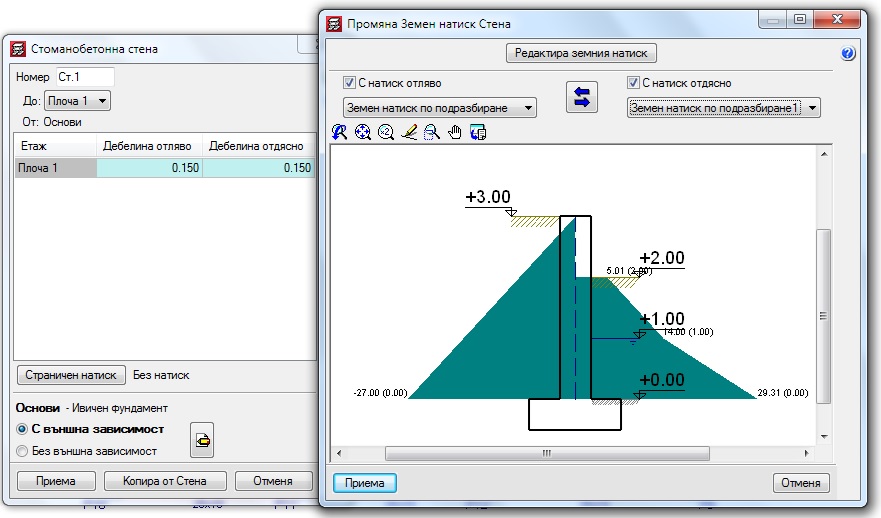Click the Без натиск label
The image size is (881, 518).
click(x=161, y=375)
